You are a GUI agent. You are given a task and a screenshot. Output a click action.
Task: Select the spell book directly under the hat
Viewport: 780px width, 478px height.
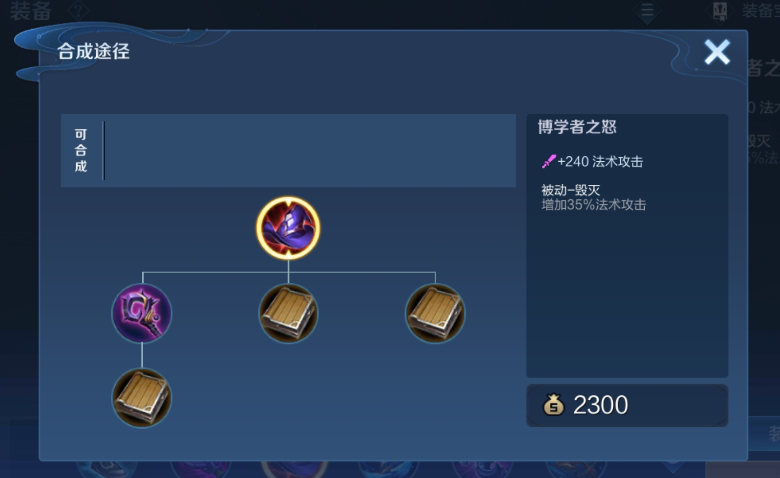click(x=288, y=313)
